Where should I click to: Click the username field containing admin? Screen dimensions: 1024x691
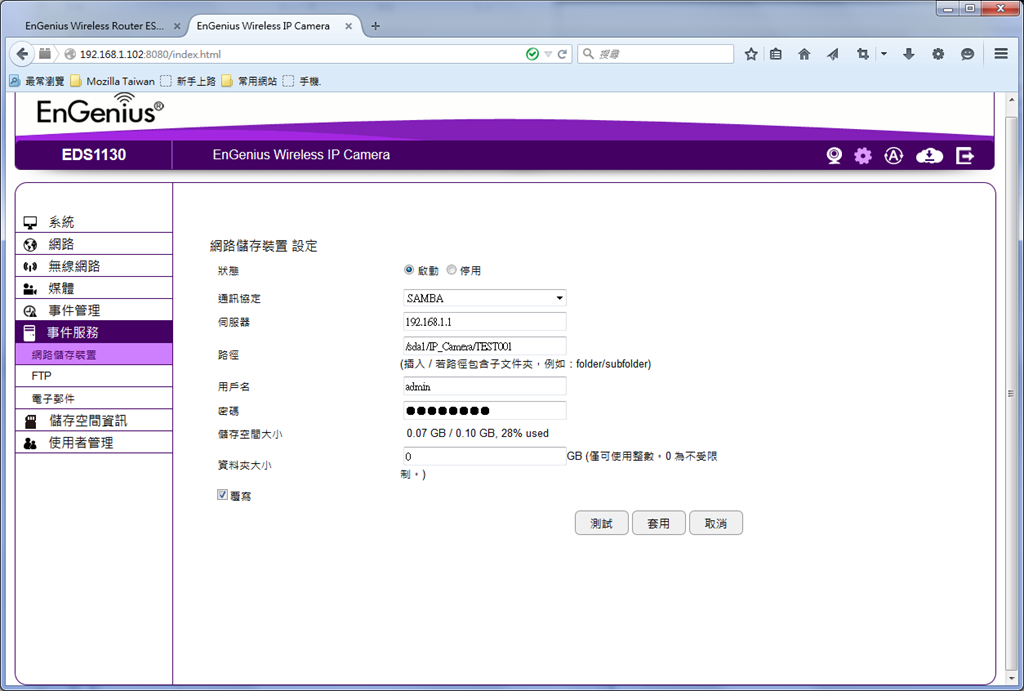coord(485,387)
